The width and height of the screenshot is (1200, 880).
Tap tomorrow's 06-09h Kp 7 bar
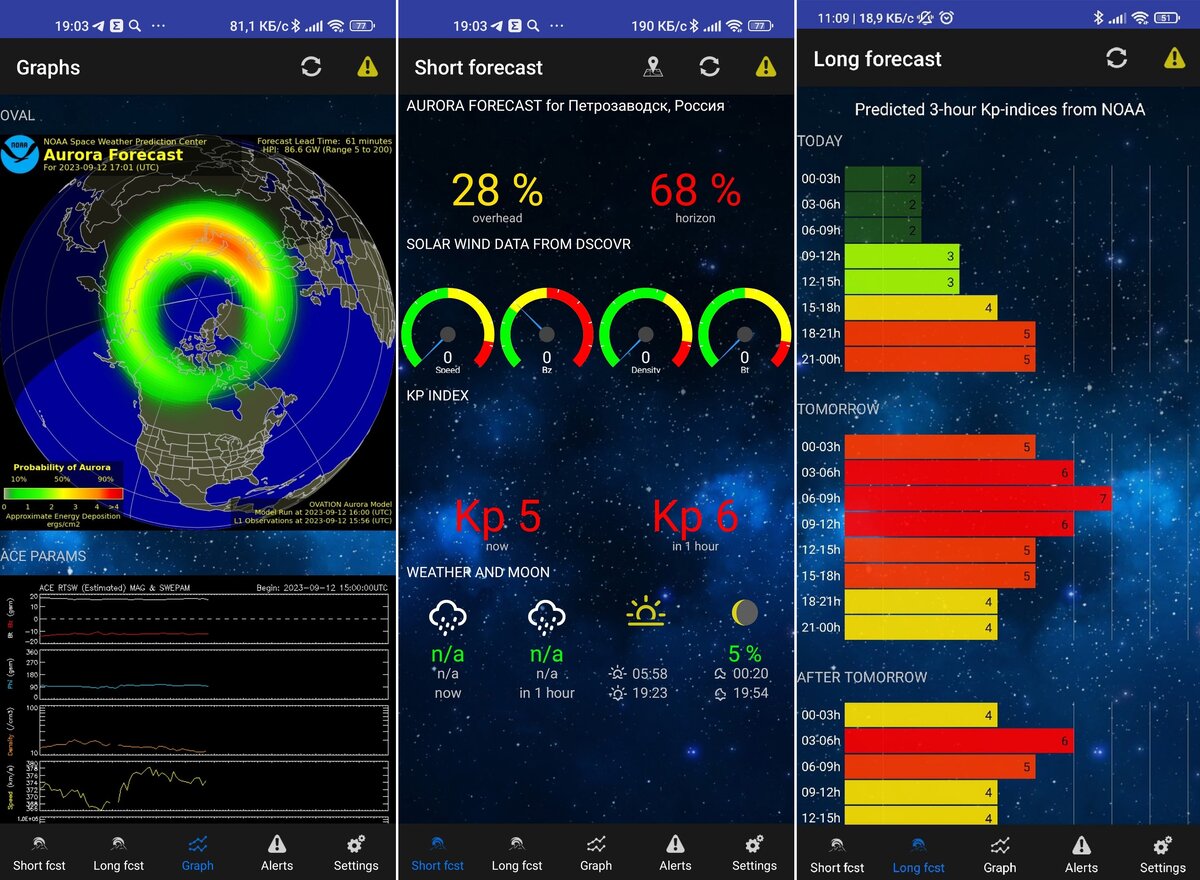click(977, 498)
